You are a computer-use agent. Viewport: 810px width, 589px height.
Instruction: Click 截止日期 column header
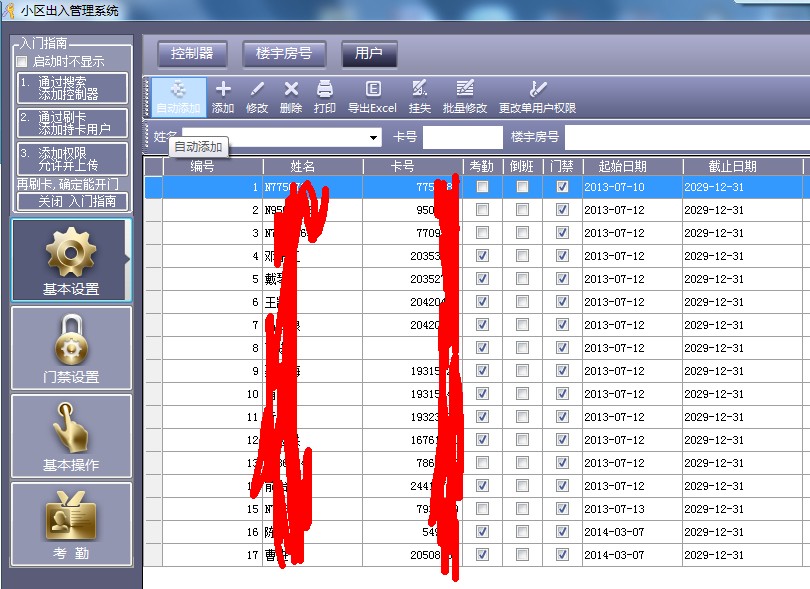(742, 166)
